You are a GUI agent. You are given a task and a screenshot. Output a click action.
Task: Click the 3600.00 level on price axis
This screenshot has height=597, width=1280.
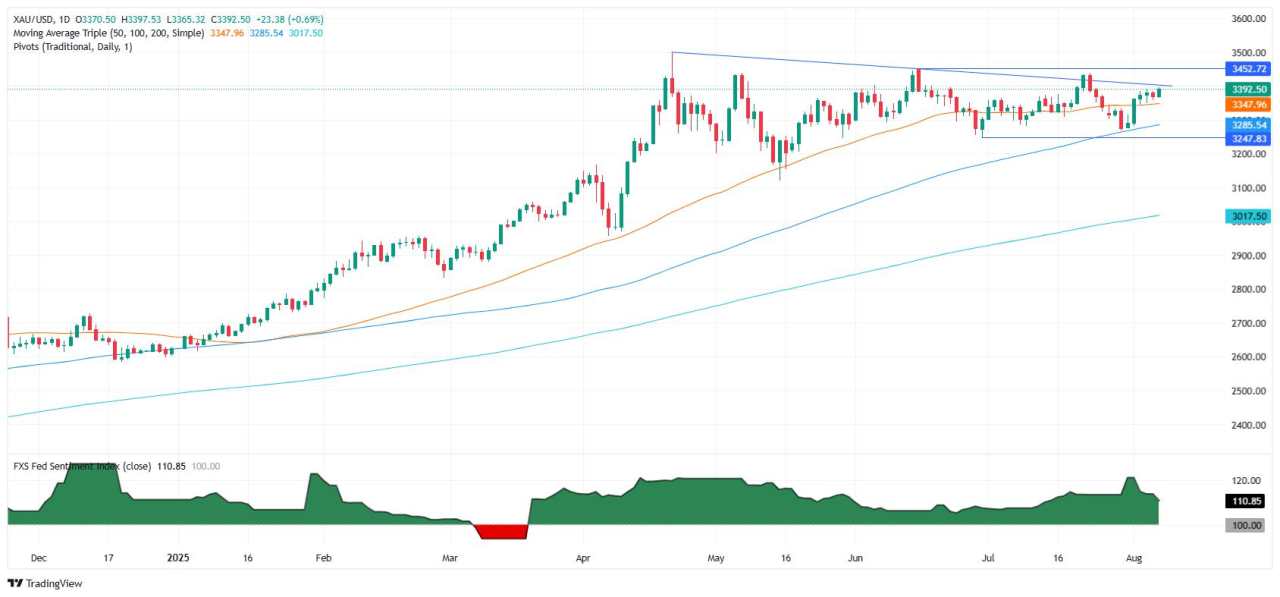(x=1248, y=19)
